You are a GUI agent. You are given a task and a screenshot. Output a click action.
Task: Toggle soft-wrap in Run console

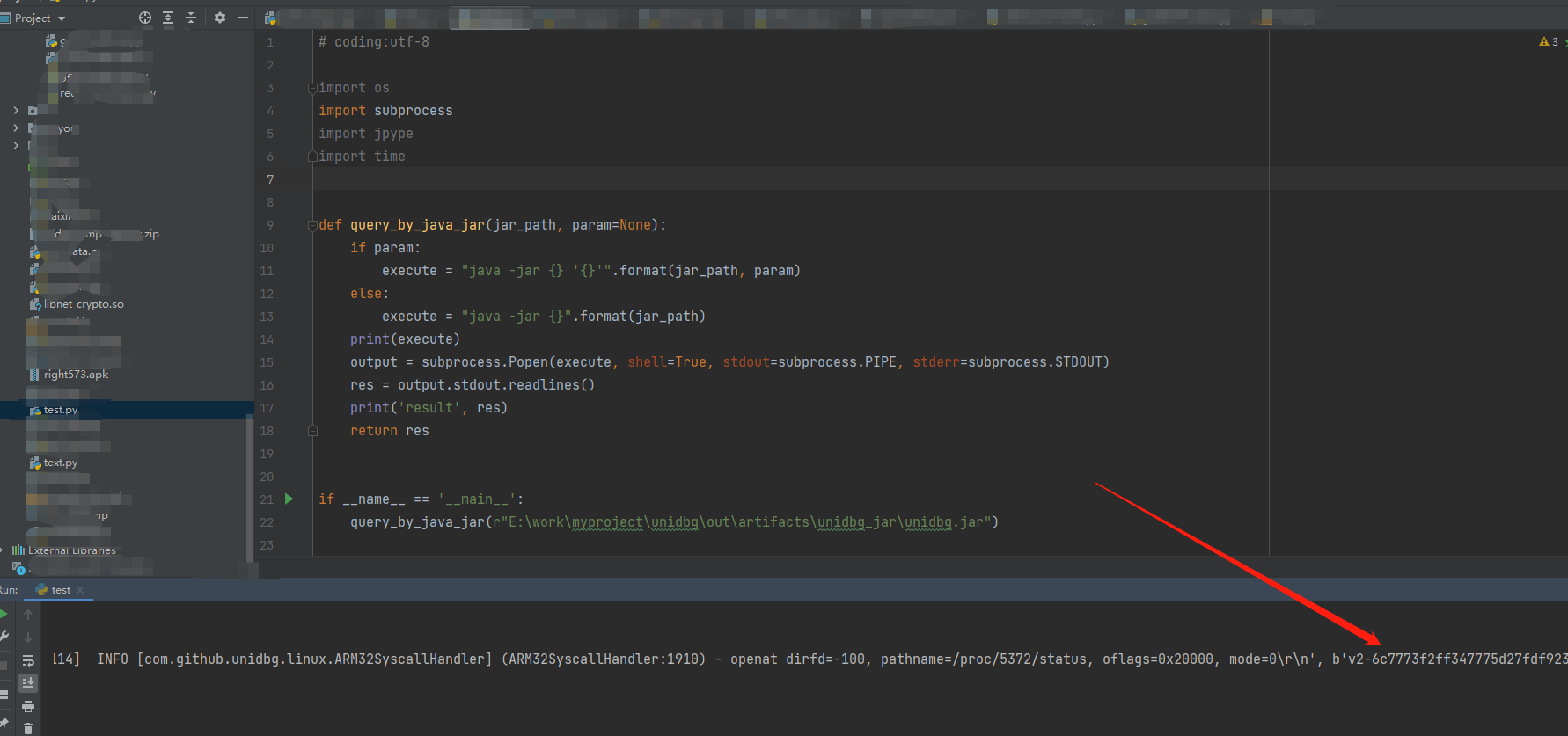click(x=28, y=659)
